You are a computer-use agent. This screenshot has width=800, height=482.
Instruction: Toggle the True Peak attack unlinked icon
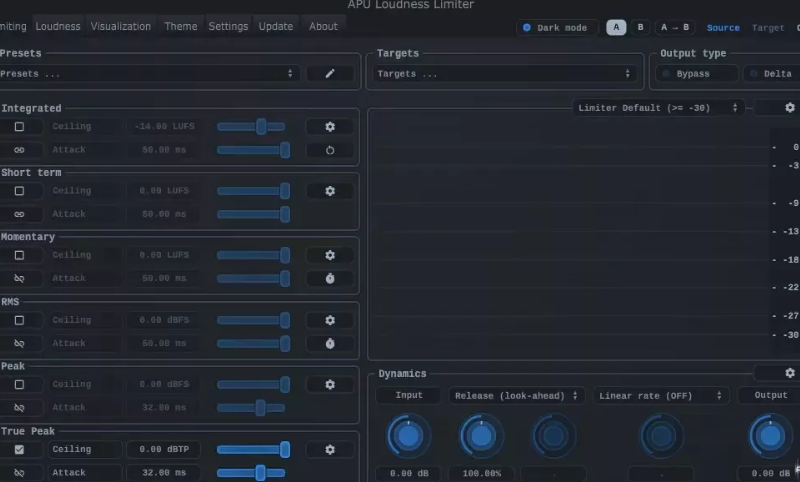(19, 473)
